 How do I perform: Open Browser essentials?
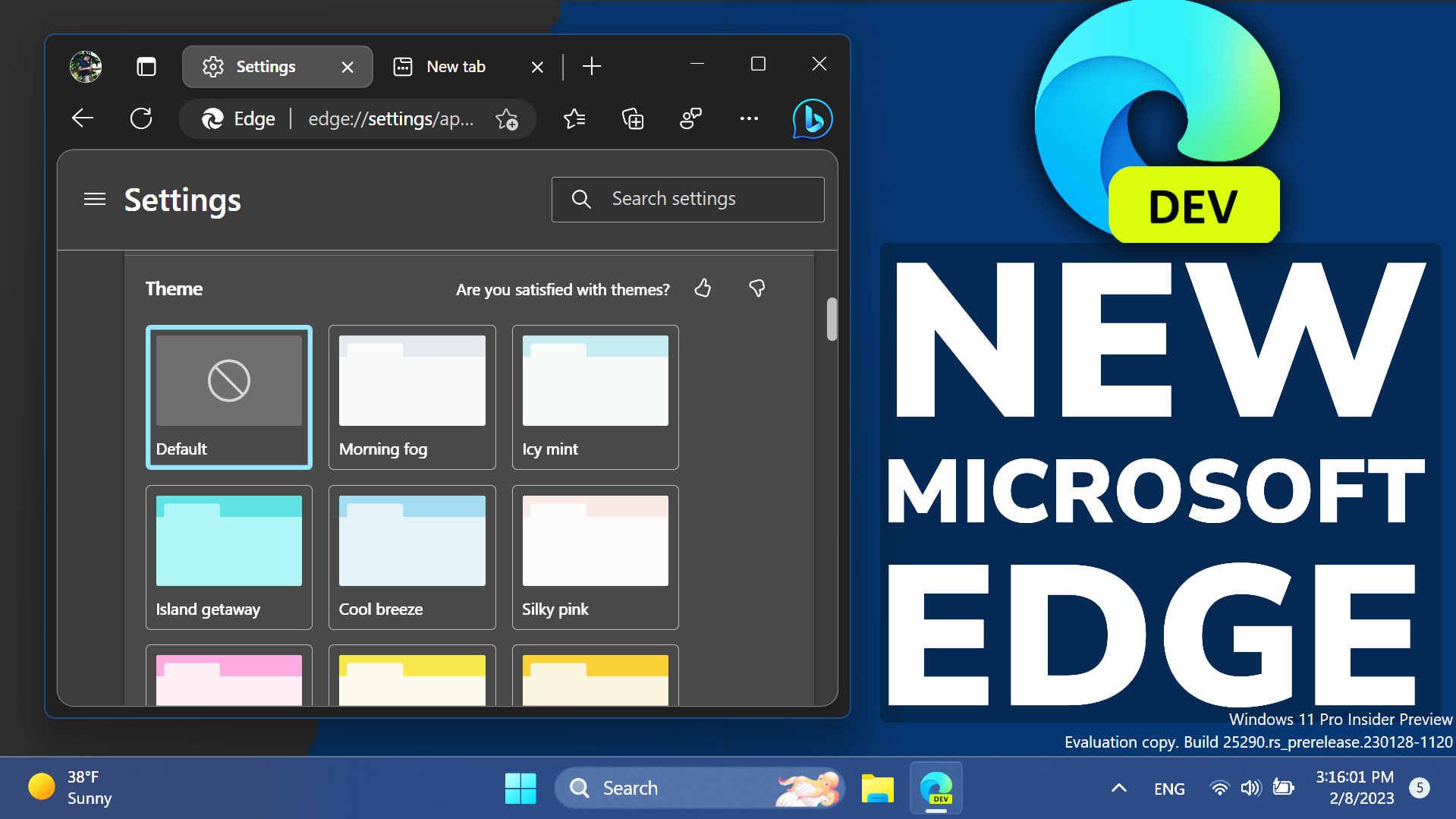click(690, 118)
